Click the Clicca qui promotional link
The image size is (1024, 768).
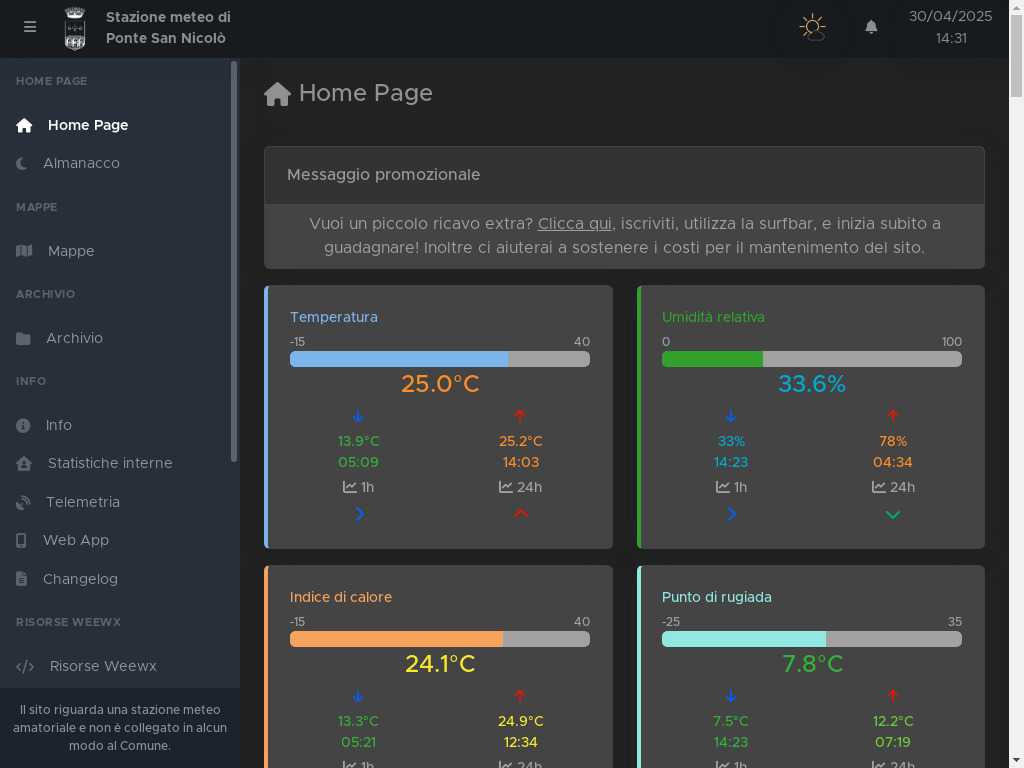(575, 224)
